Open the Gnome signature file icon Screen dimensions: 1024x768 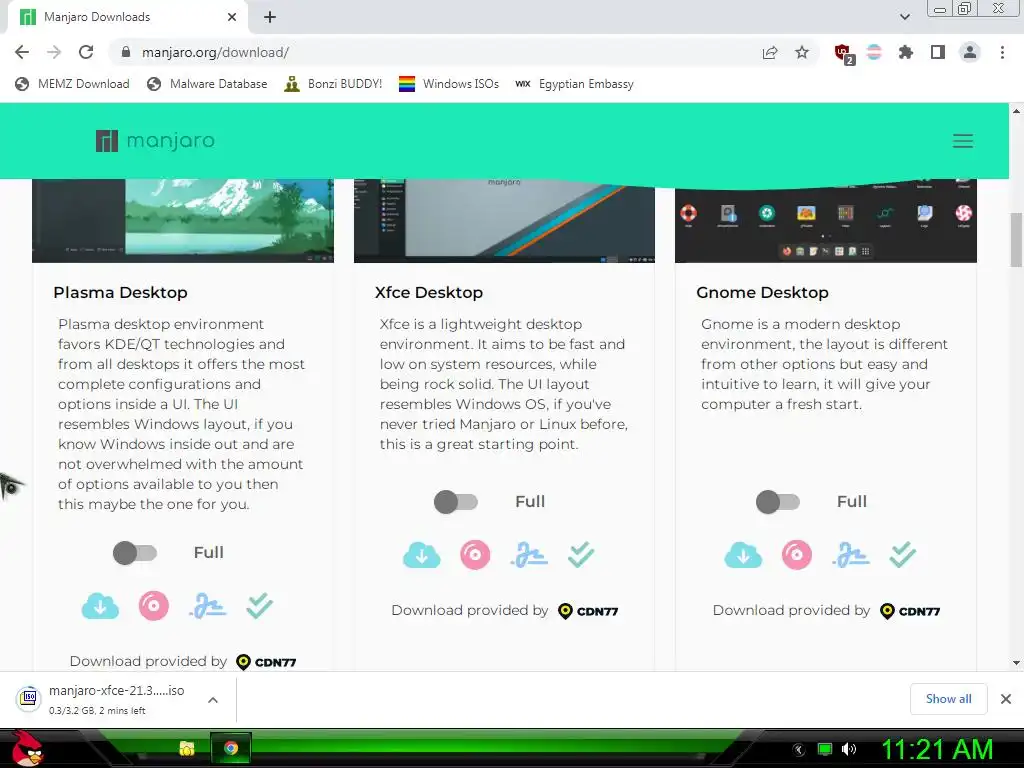click(851, 555)
